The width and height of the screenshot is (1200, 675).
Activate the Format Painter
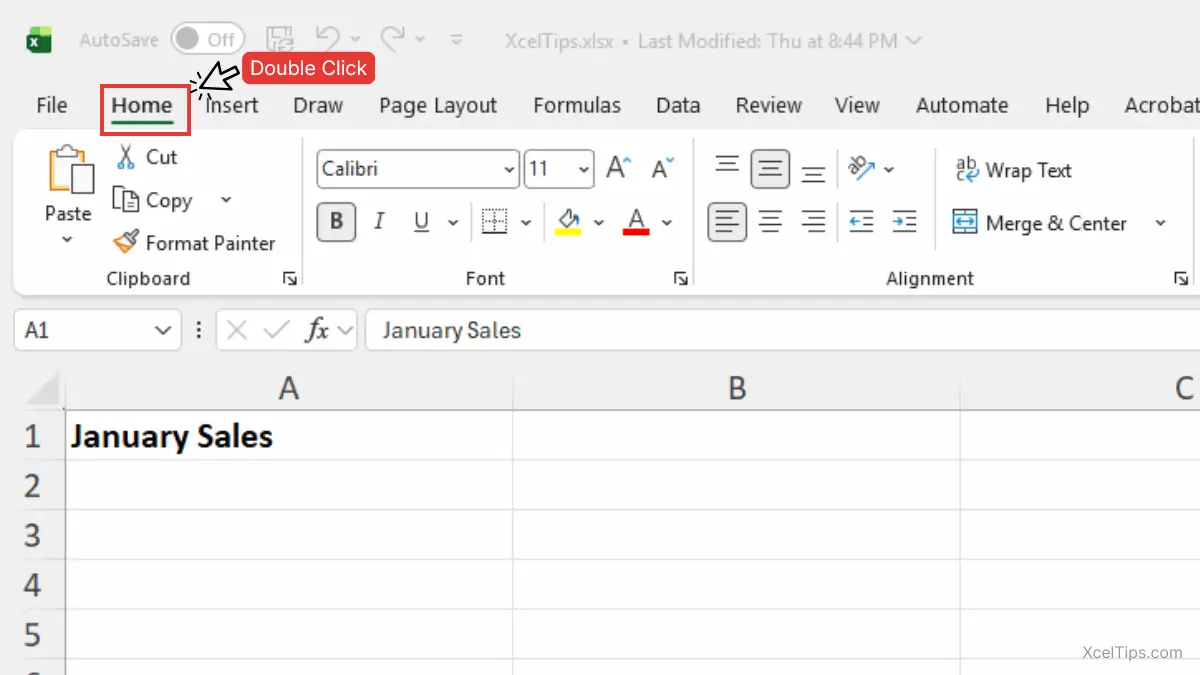[x=195, y=243]
